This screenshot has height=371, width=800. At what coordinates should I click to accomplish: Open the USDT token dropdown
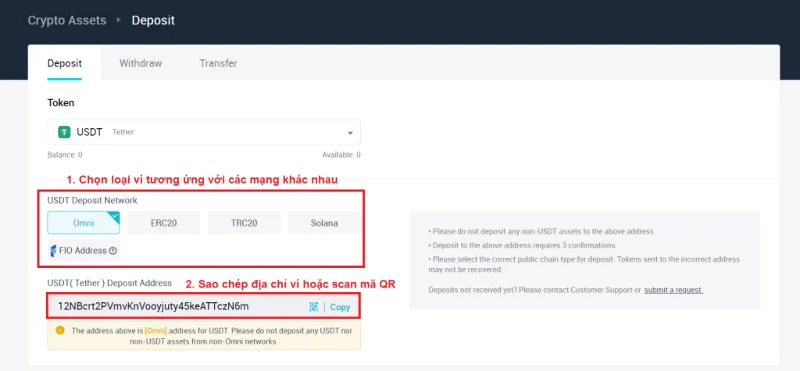pyautogui.click(x=204, y=132)
